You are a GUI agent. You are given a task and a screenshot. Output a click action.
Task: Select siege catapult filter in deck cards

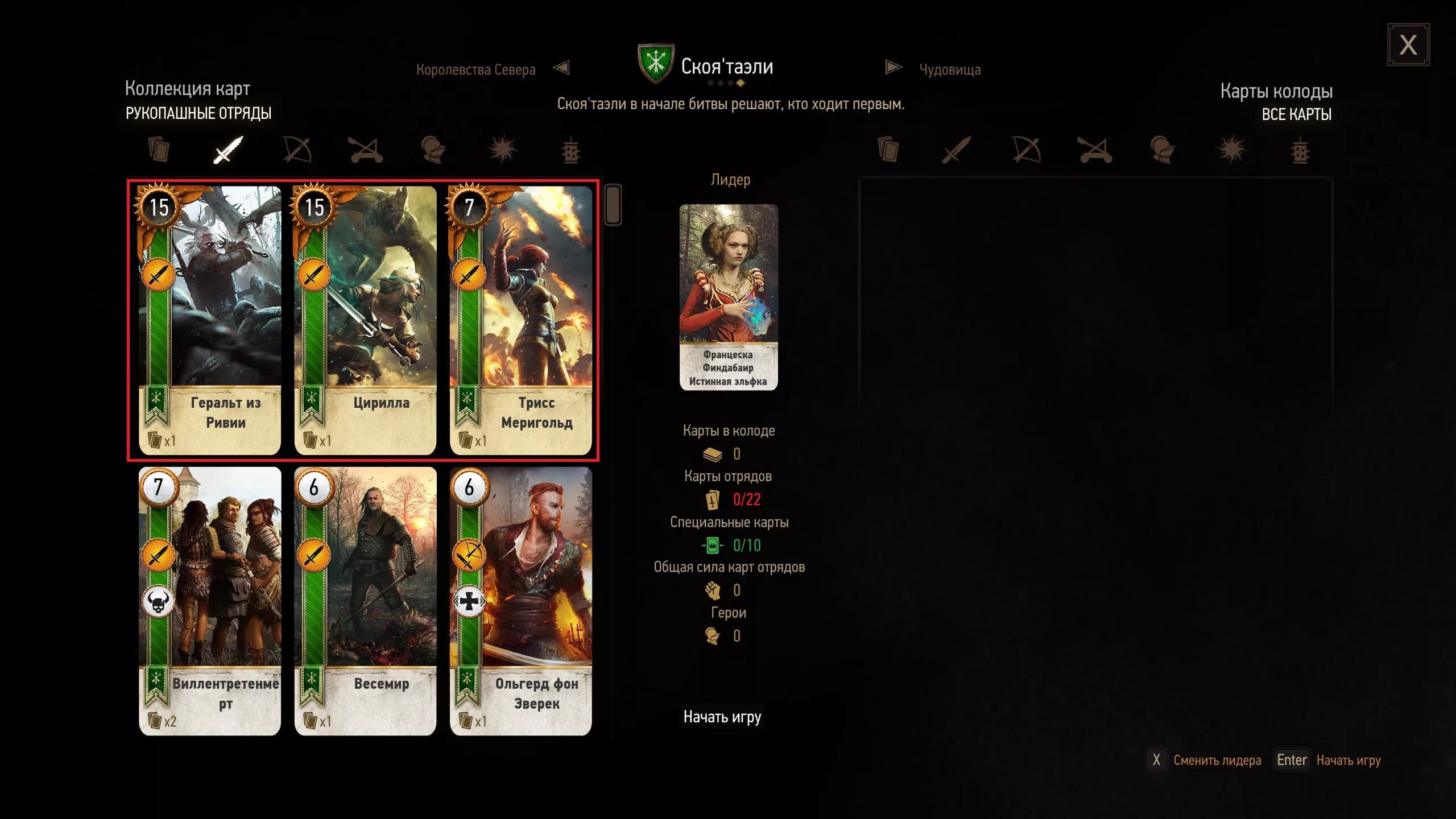(1095, 150)
